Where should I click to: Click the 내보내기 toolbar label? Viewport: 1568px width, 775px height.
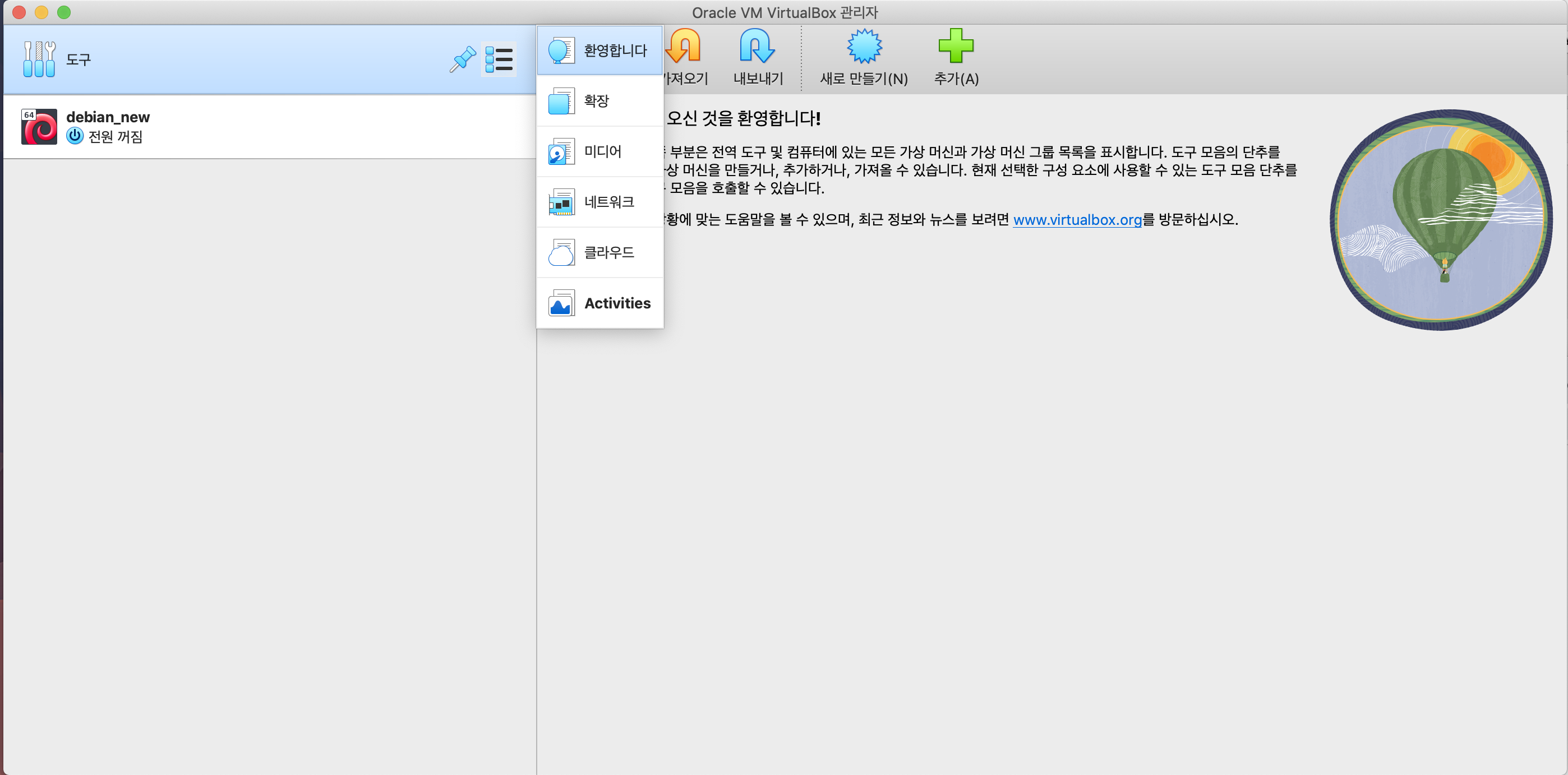coord(758,79)
